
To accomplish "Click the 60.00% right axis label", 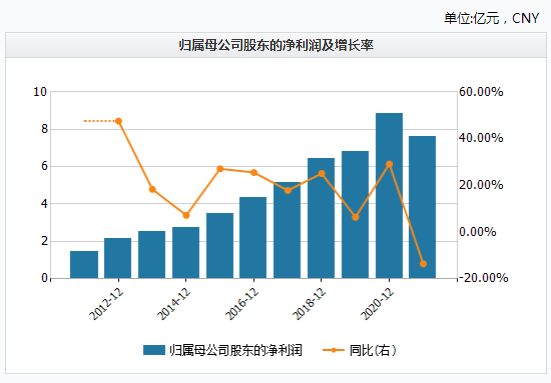I will point(481,92).
